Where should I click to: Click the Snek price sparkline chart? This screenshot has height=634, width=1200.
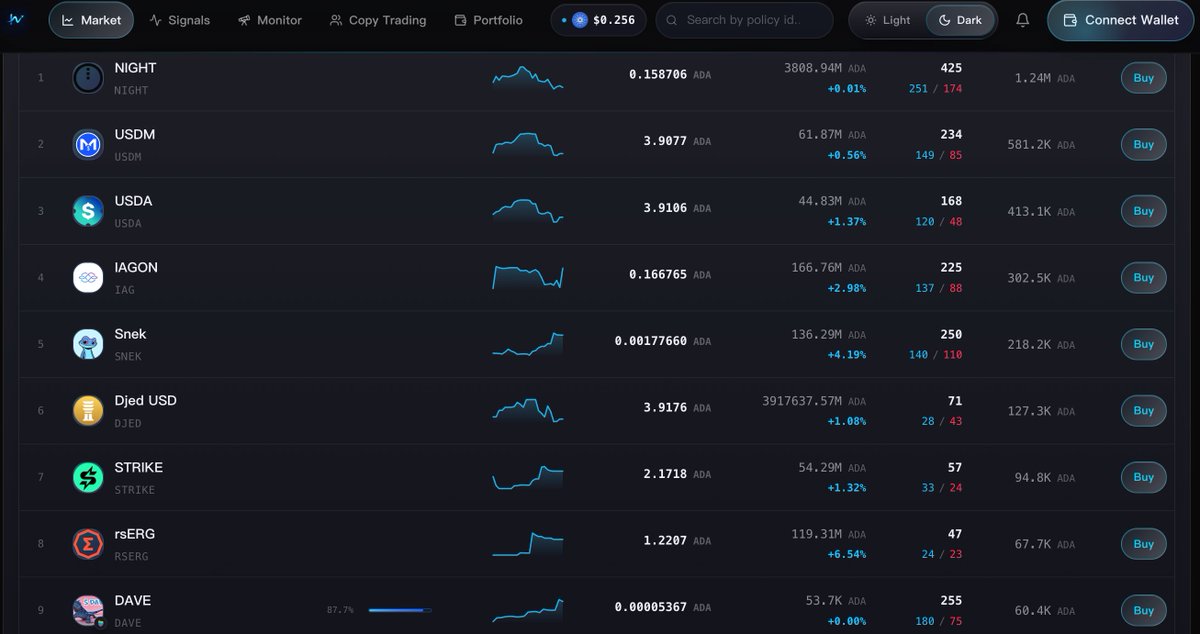528,344
